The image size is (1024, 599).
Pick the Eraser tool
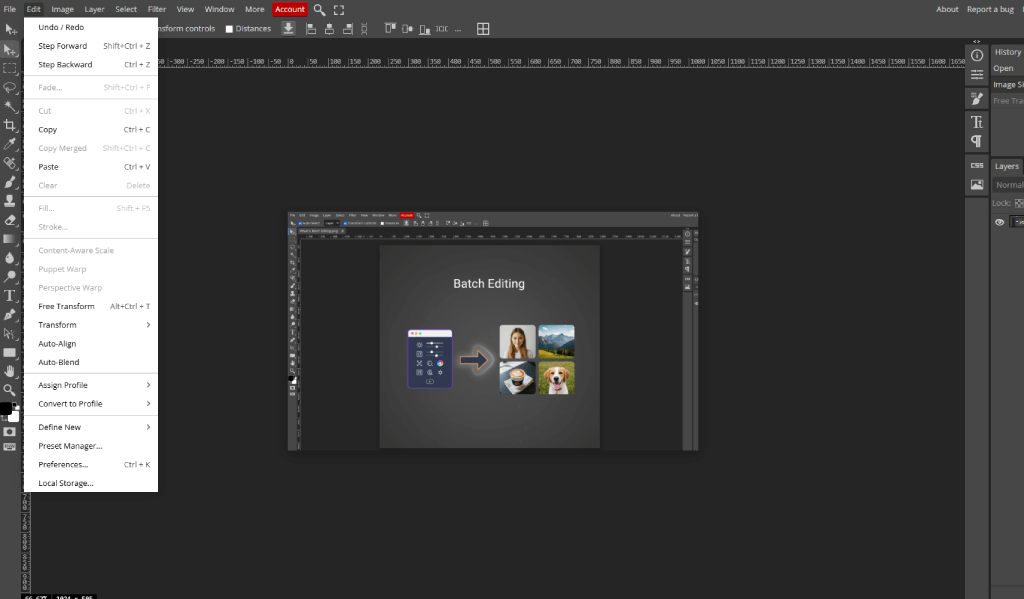[x=10, y=220]
